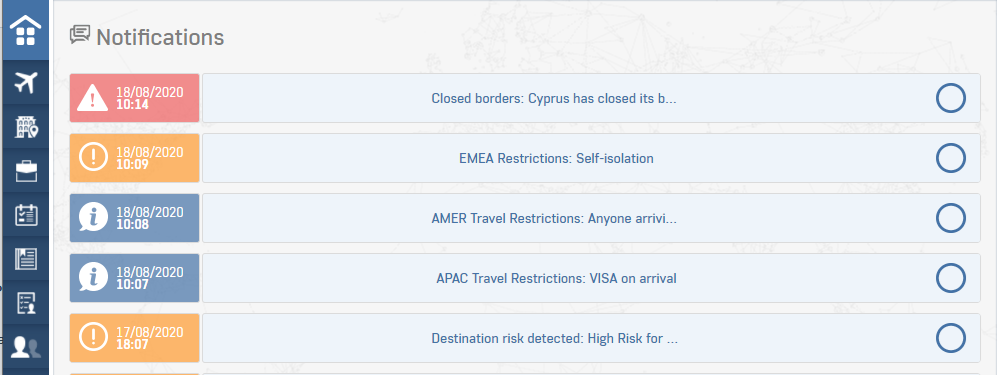Open APAC Travel Restrictions: VISA on arrival
Viewport: 997px width, 375px height.
pyautogui.click(x=556, y=278)
